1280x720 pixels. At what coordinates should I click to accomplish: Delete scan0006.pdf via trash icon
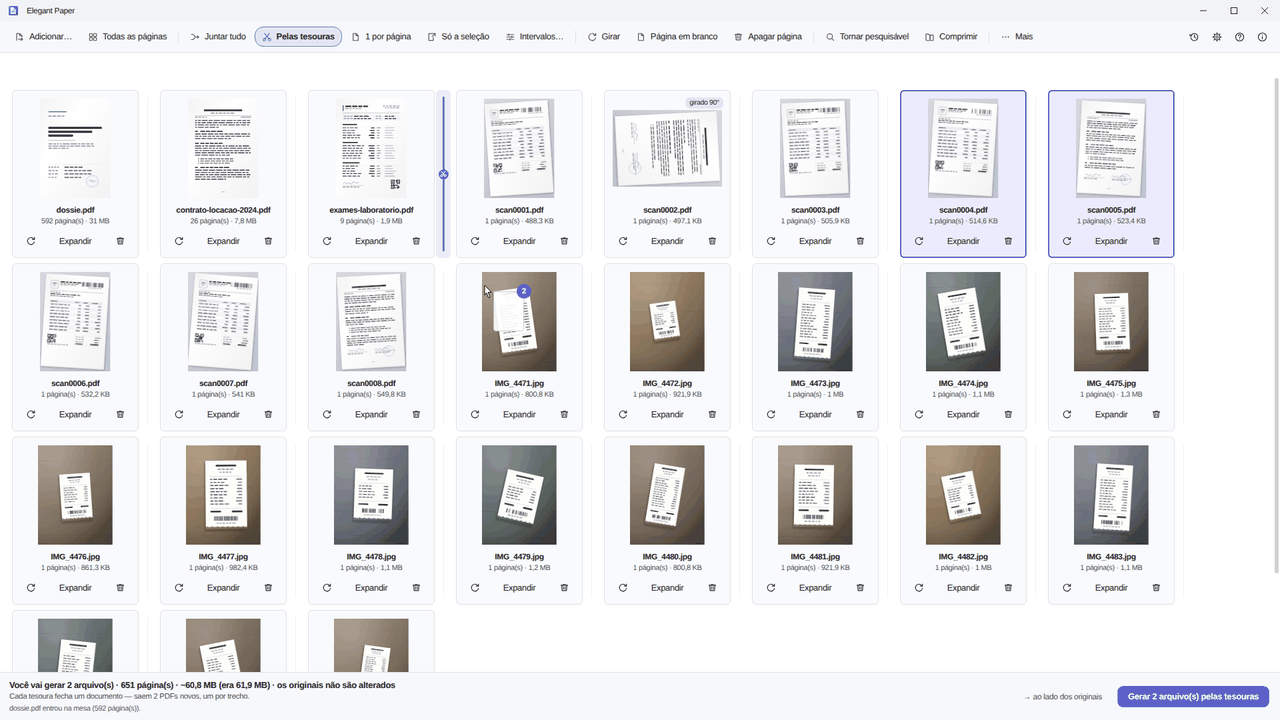click(120, 414)
